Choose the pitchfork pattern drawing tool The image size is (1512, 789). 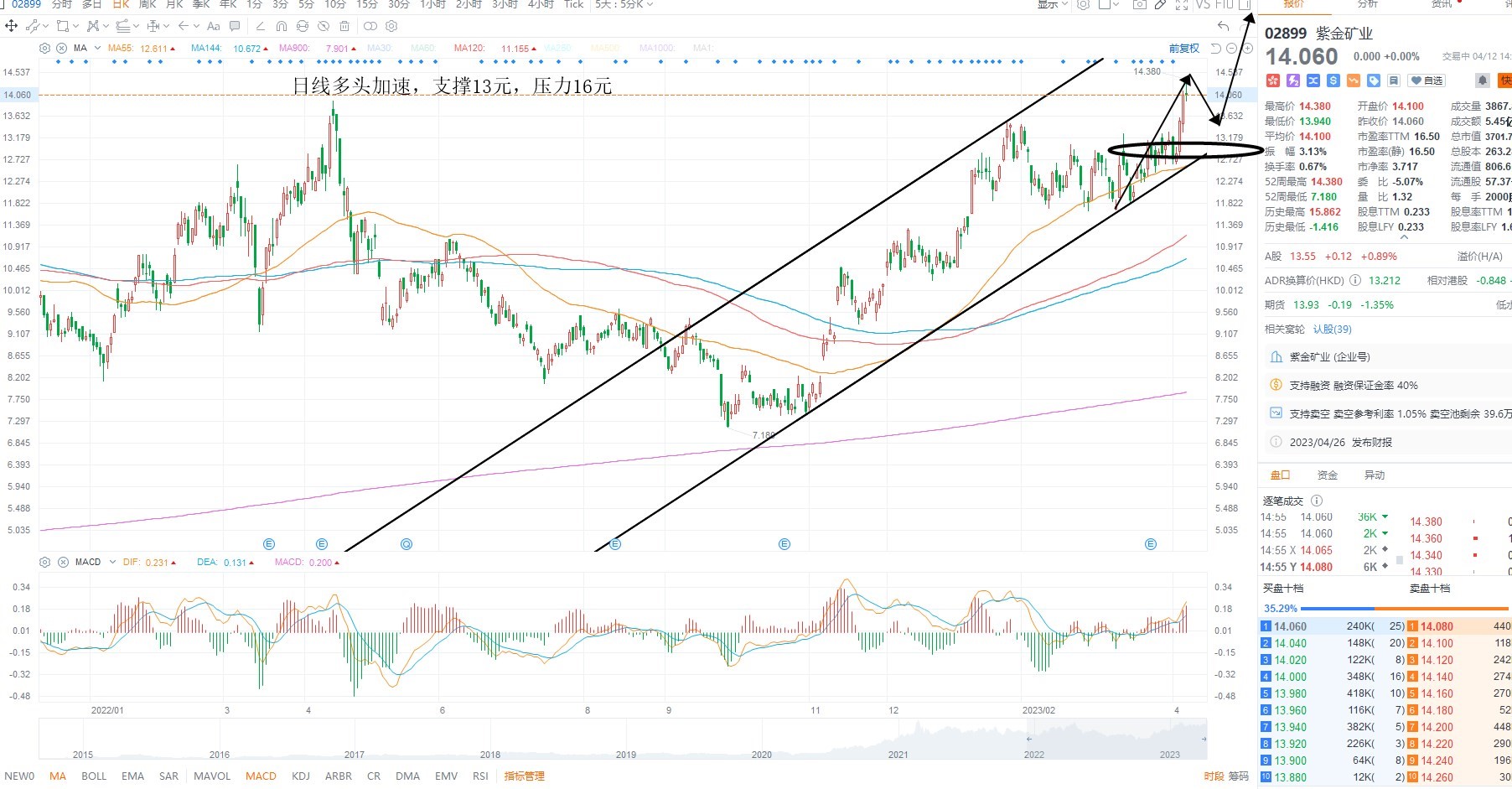point(92,26)
